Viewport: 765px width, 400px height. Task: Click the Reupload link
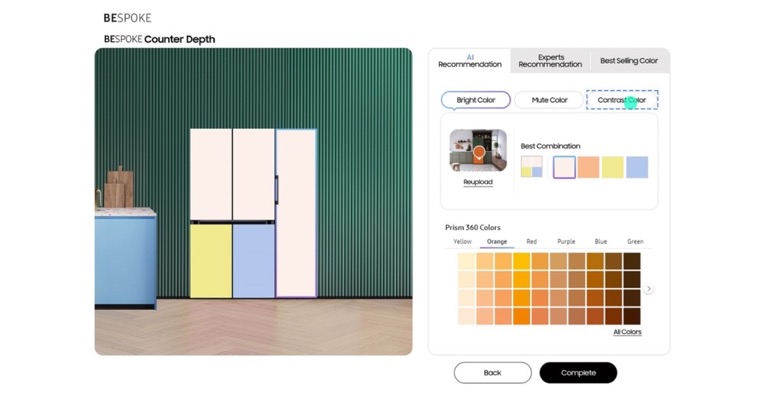[478, 182]
